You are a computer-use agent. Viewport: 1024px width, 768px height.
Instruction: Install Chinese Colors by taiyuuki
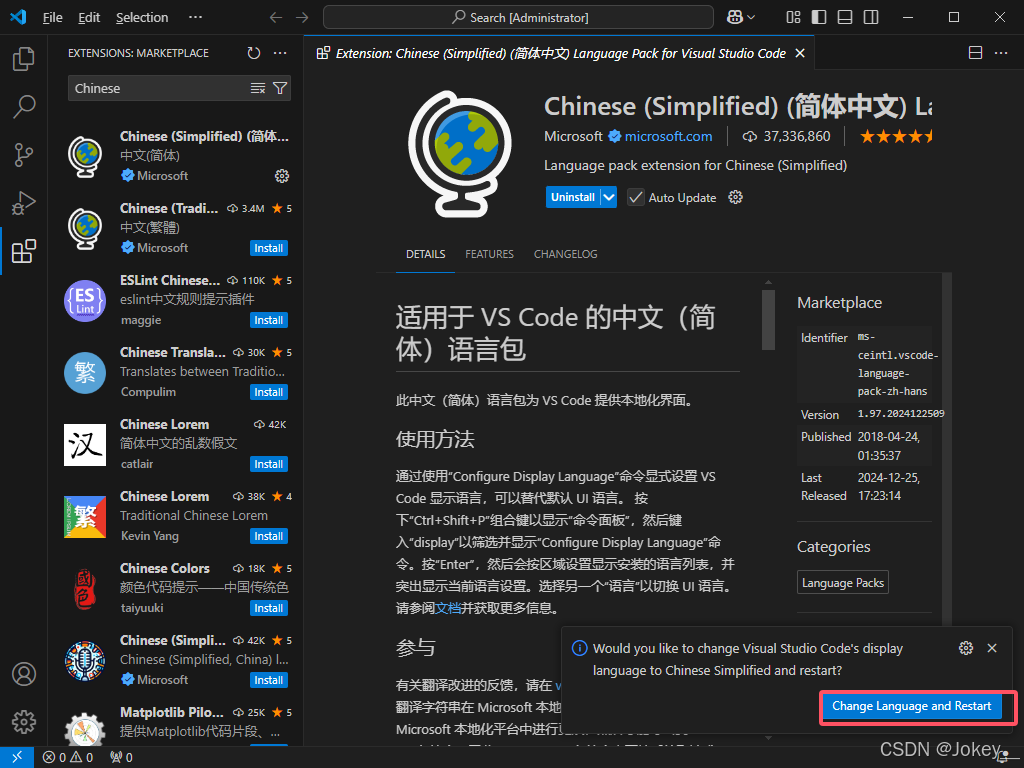268,608
